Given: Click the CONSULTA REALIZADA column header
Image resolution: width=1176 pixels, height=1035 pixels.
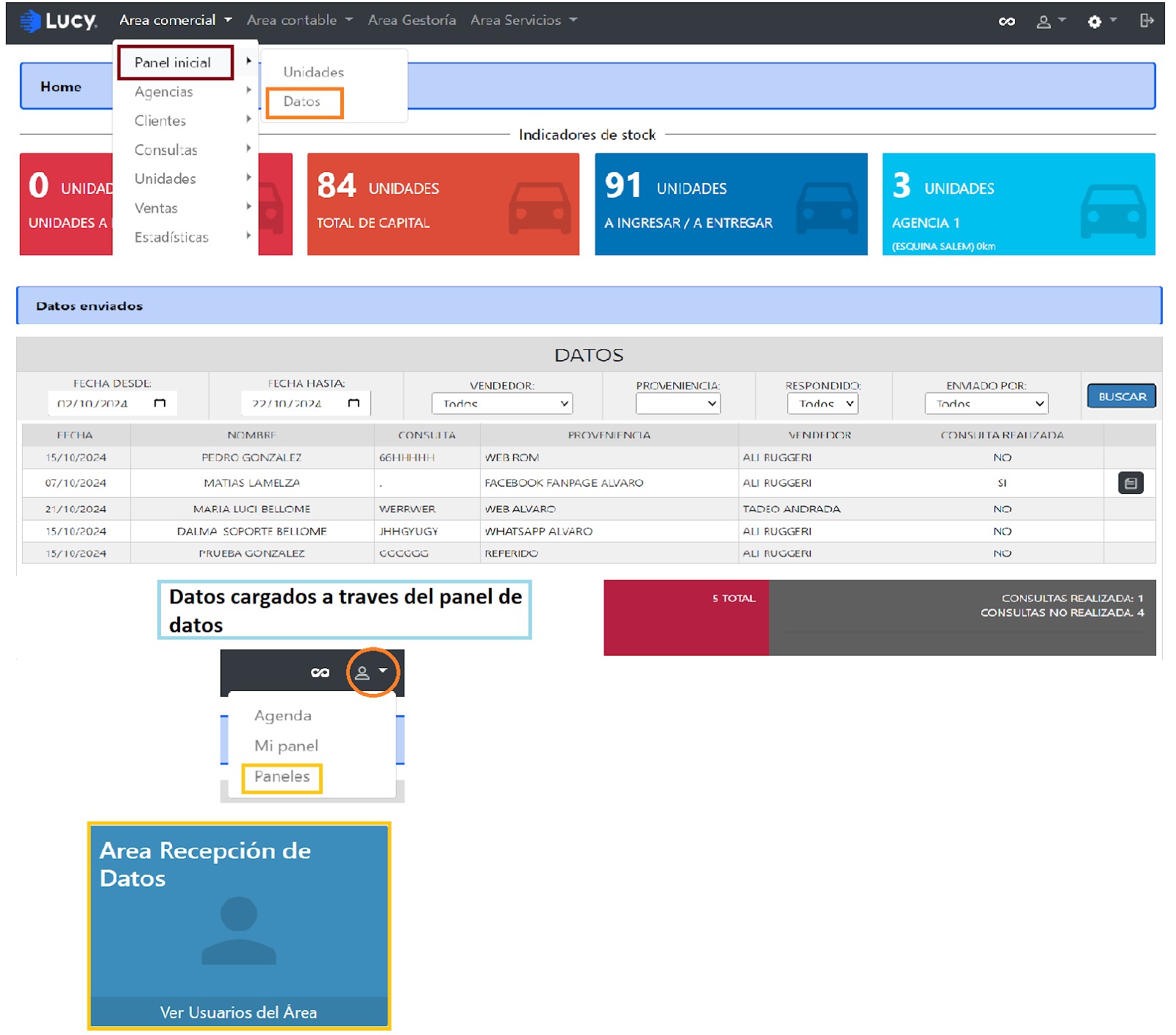Looking at the screenshot, I should [x=1003, y=435].
